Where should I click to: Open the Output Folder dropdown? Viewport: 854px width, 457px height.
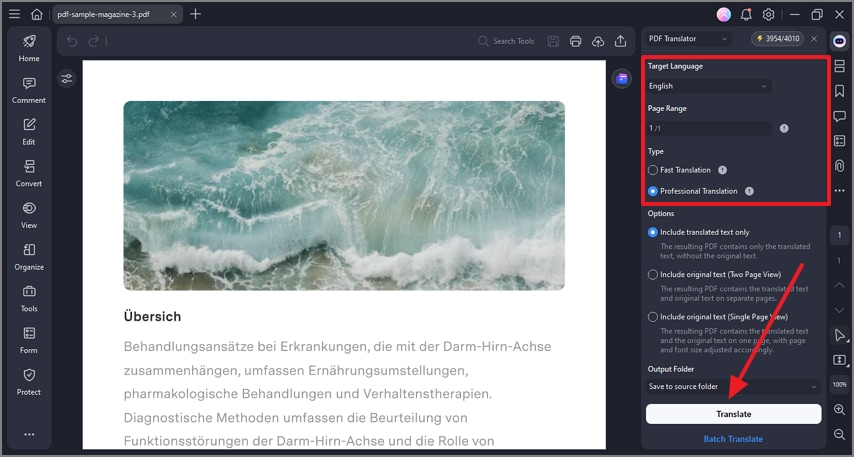click(x=733, y=386)
